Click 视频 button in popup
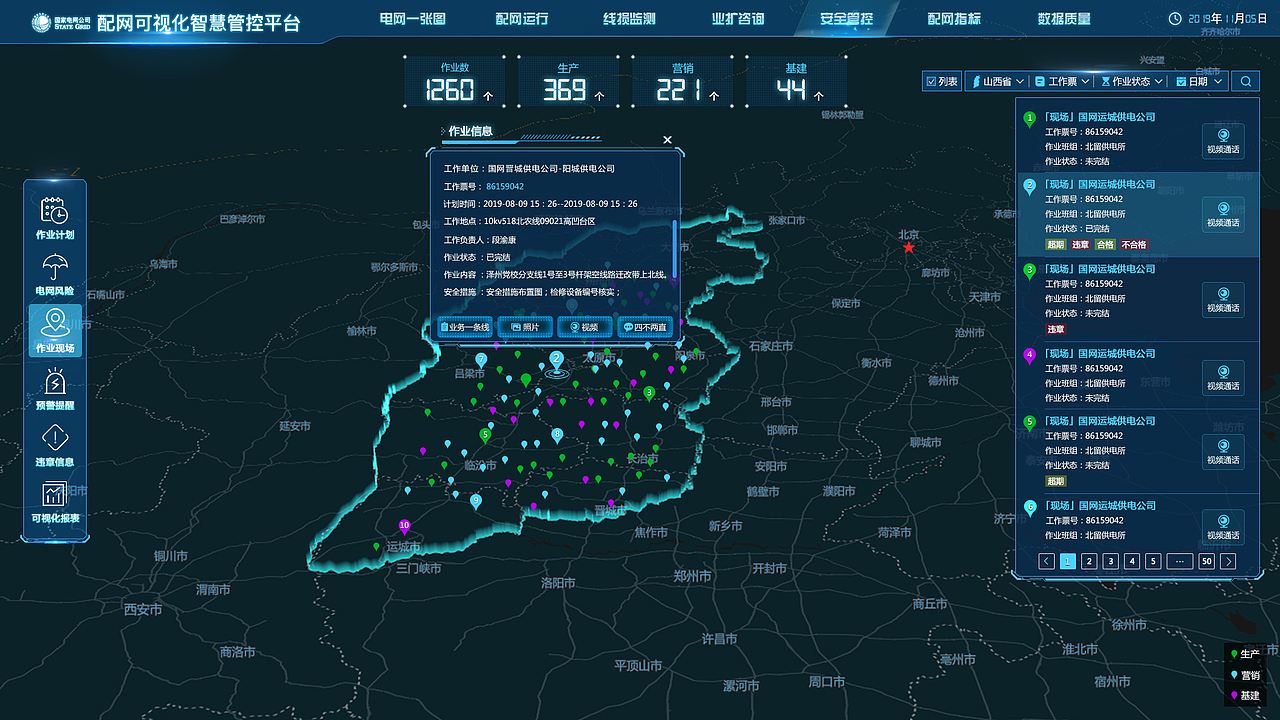The image size is (1280, 720). point(584,327)
